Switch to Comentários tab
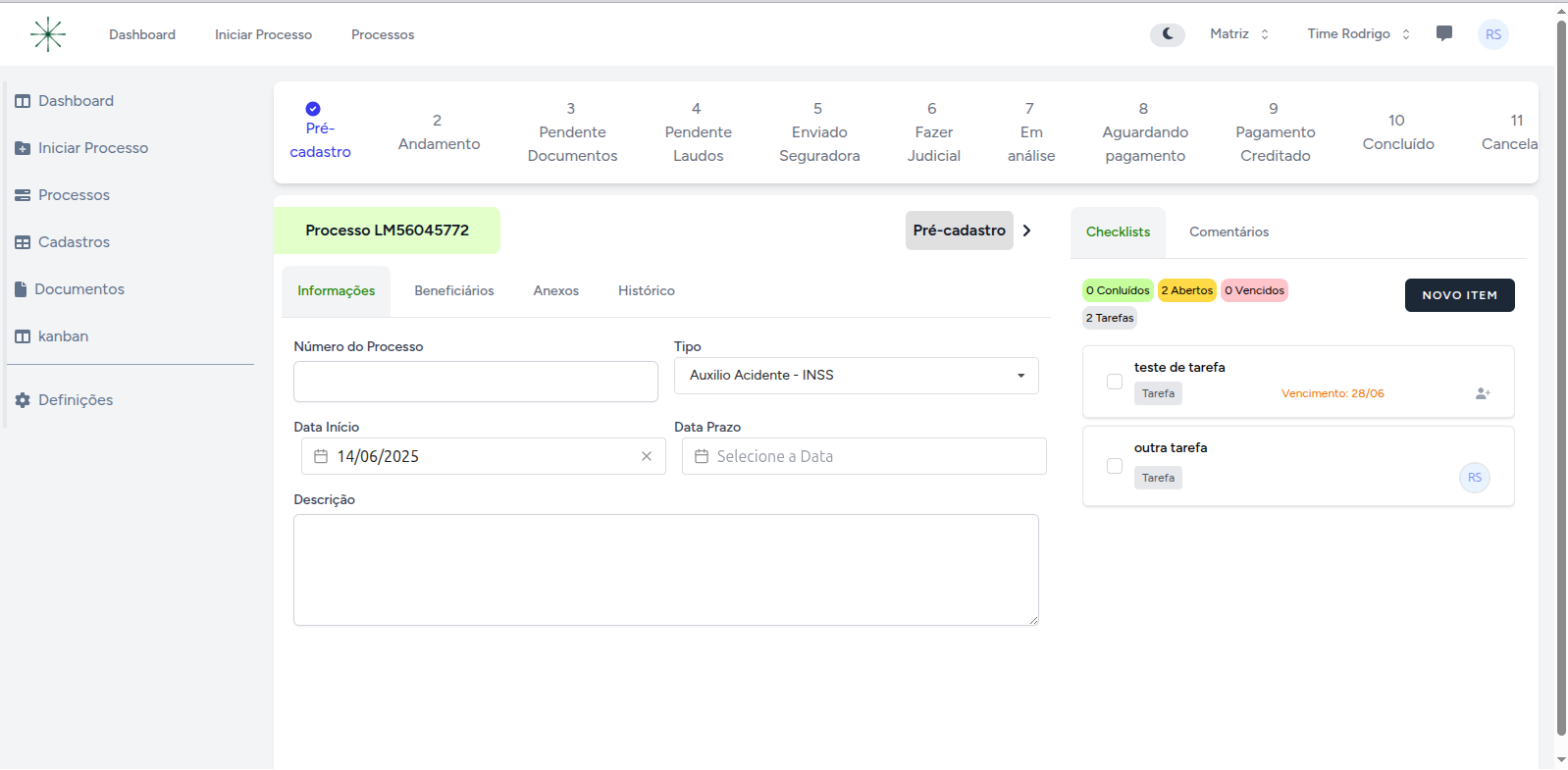The image size is (1568, 770). click(1229, 232)
